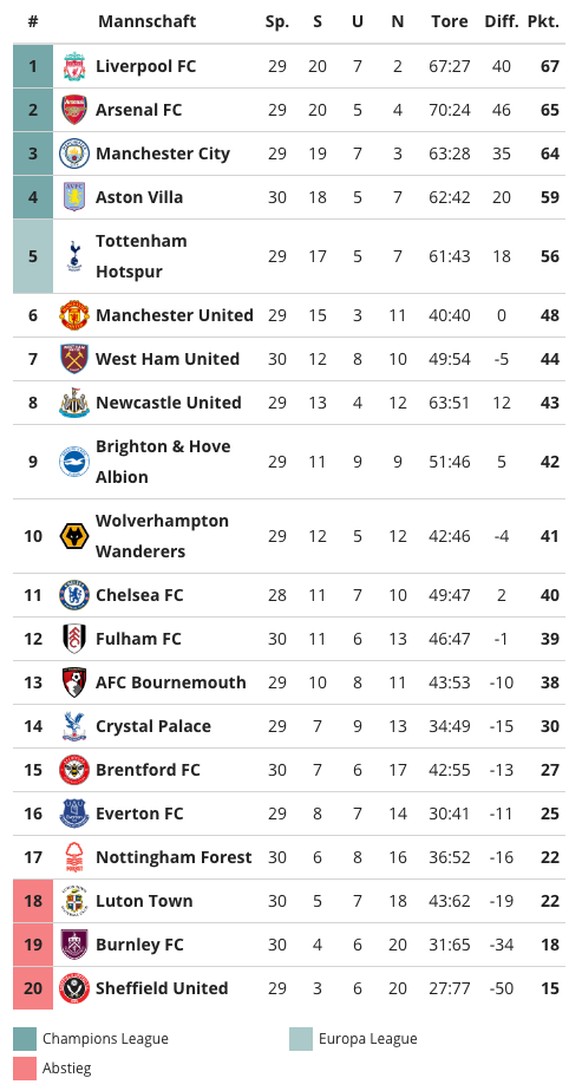The width and height of the screenshot is (582, 1091).
Task: Click the Abstieg legend red swatch
Action: pyautogui.click(x=24, y=1069)
